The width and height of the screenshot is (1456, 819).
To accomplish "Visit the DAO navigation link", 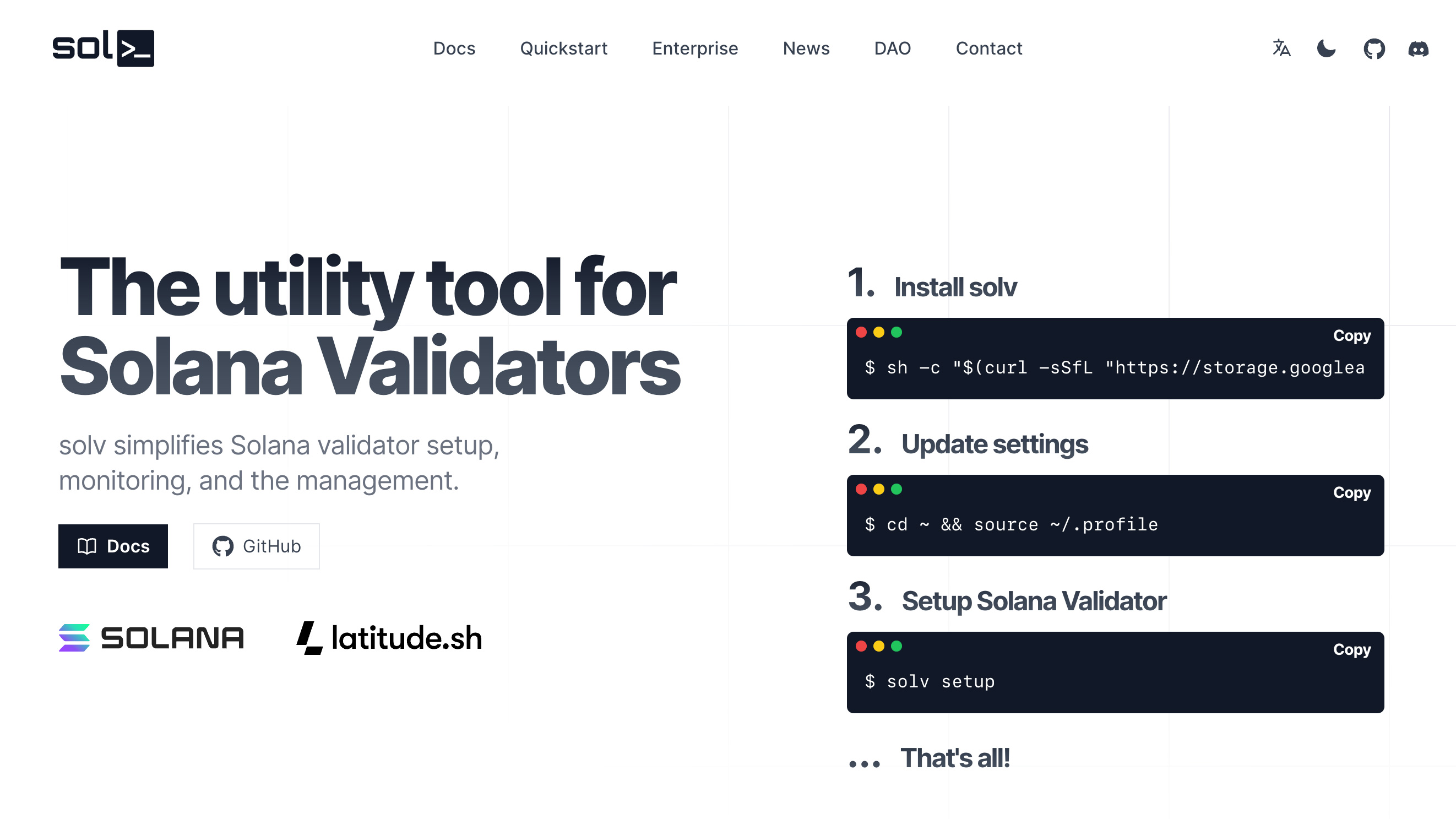I will [893, 48].
